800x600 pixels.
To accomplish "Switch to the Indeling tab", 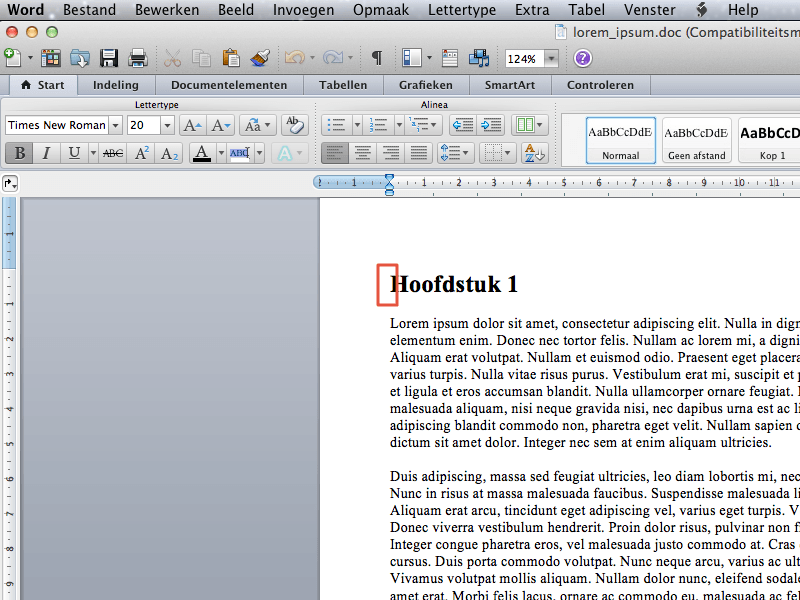I will [x=116, y=85].
